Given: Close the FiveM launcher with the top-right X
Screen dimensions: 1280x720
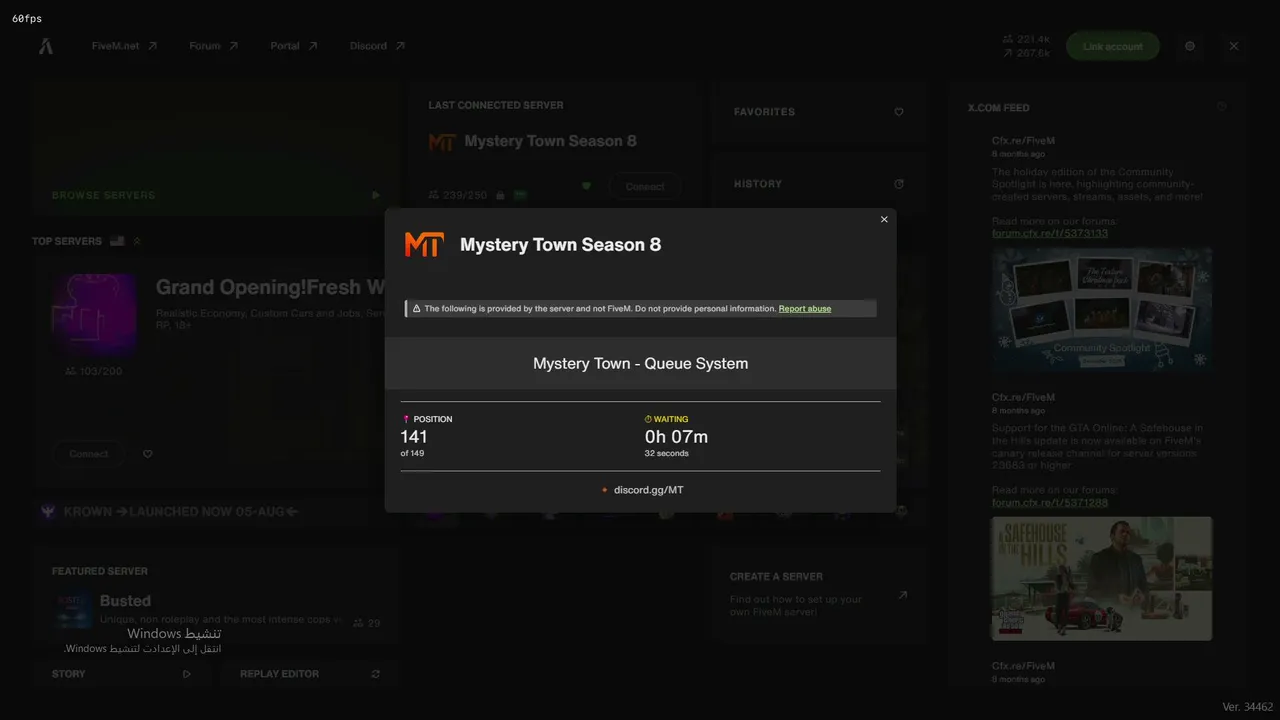Looking at the screenshot, I should (1234, 46).
